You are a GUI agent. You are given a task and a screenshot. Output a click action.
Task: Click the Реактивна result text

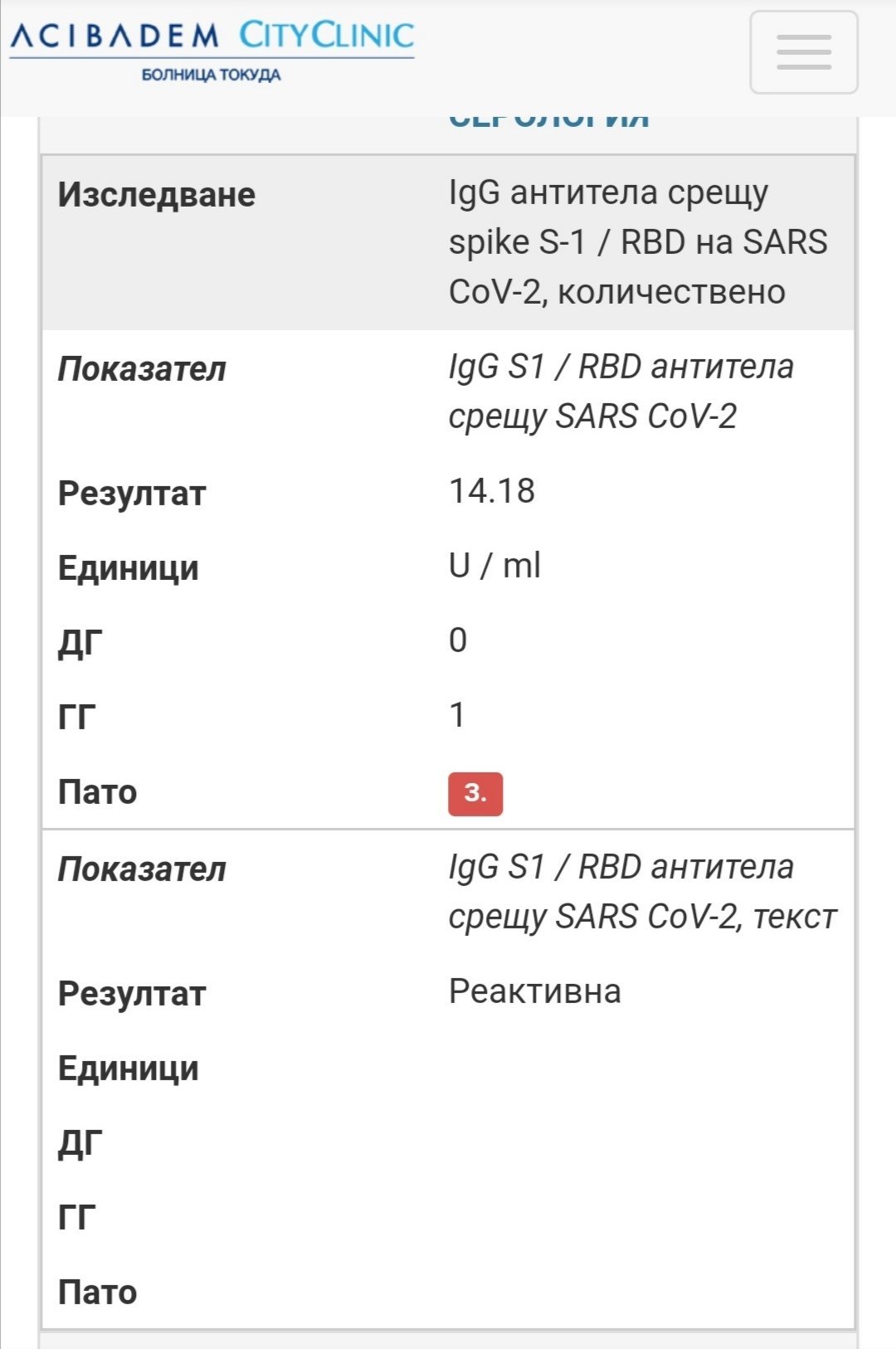535,991
